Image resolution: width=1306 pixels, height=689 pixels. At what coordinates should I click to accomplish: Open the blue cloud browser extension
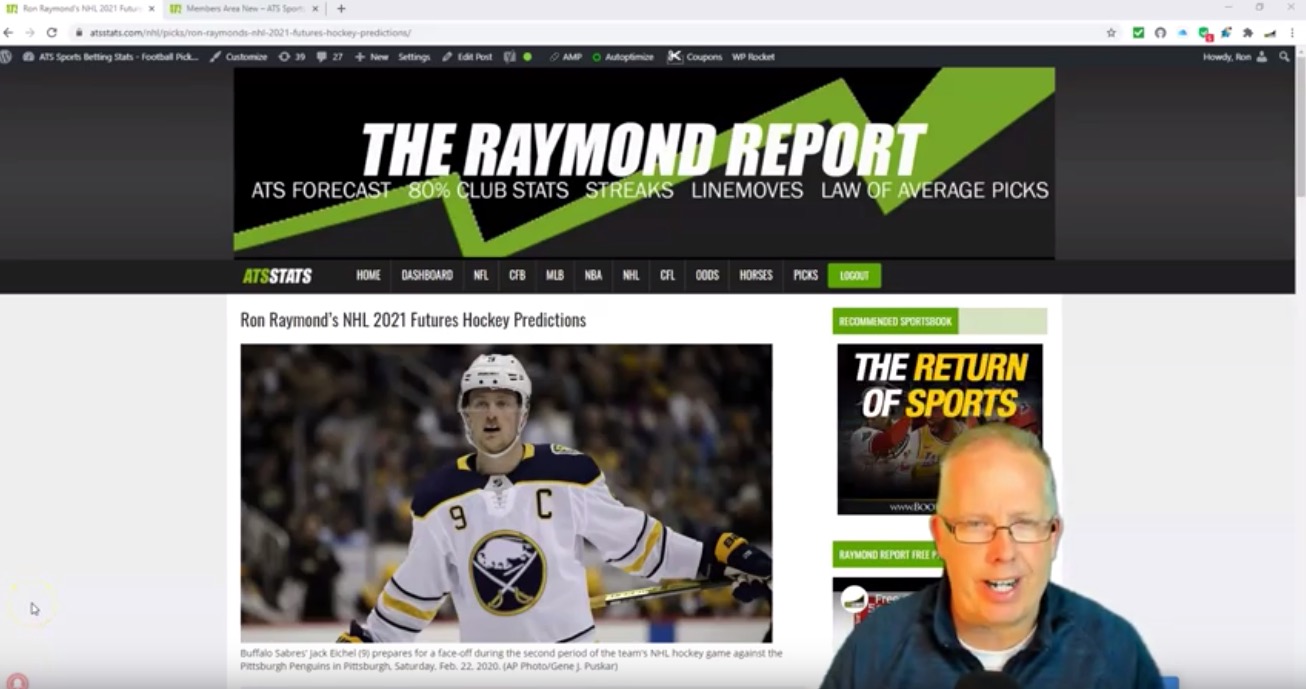pyautogui.click(x=1182, y=32)
